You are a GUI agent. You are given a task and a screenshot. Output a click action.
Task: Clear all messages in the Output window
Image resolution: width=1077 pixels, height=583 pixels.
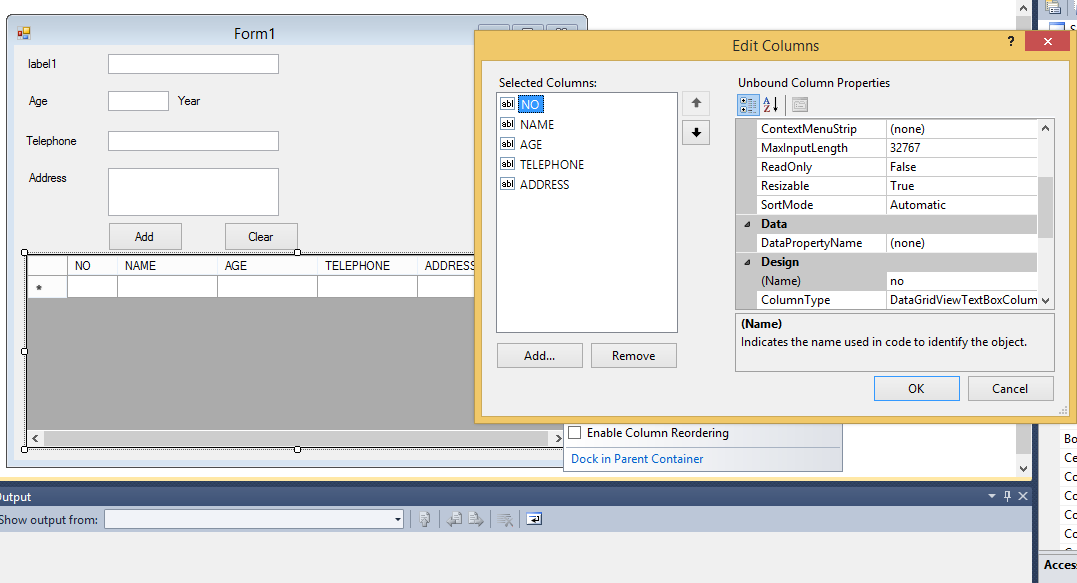(x=503, y=519)
